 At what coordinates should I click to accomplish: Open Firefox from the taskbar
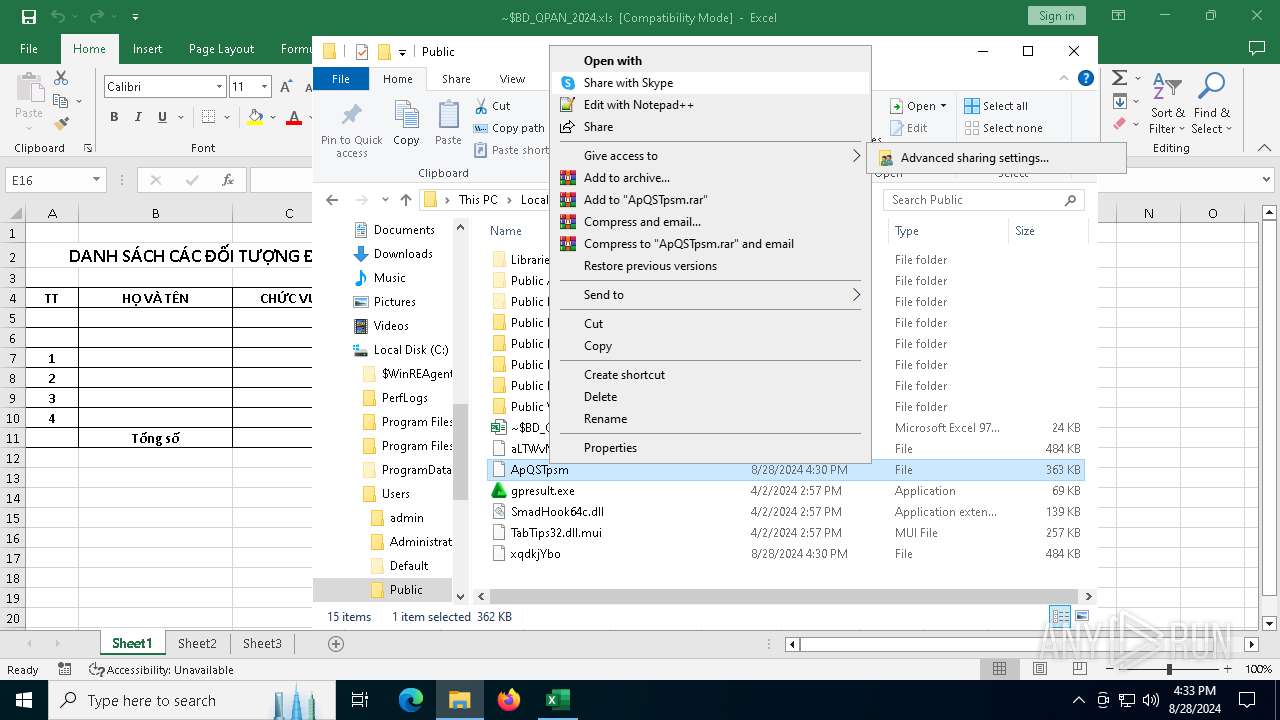[509, 700]
